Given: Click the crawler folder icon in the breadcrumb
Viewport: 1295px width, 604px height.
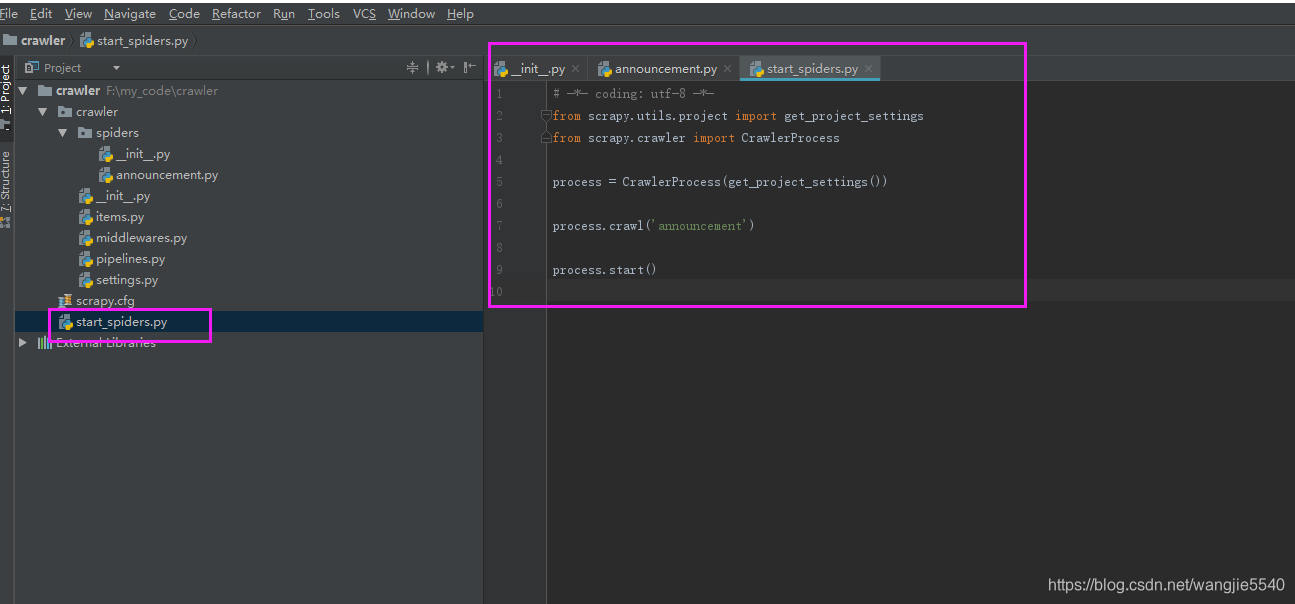Looking at the screenshot, I should coord(10,41).
